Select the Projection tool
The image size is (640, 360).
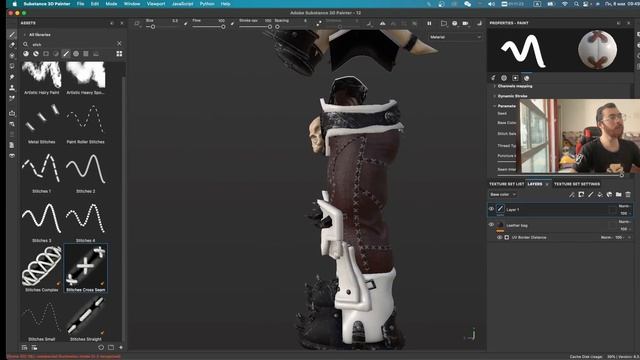(x=12, y=56)
